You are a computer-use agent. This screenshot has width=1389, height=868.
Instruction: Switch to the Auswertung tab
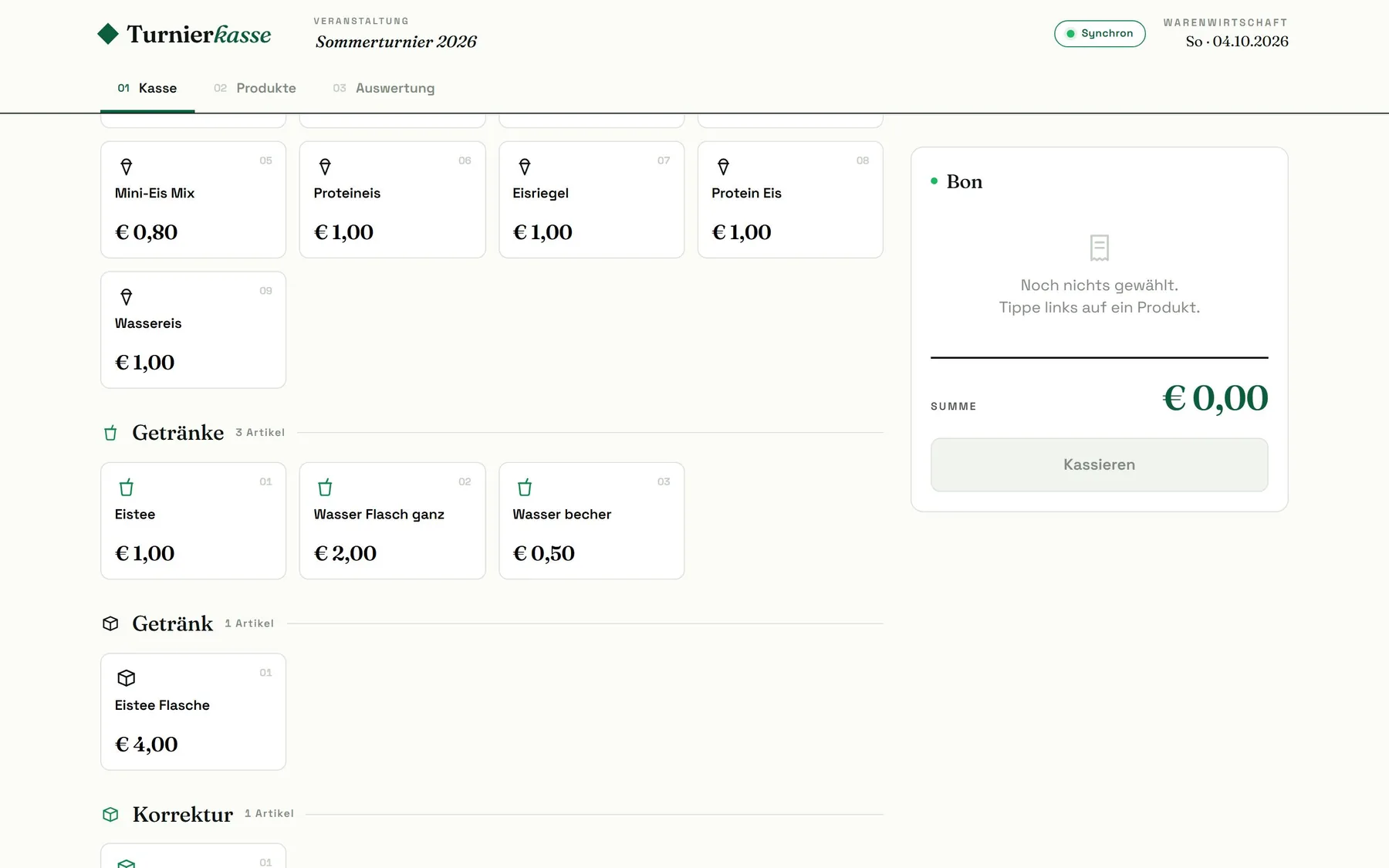384,88
